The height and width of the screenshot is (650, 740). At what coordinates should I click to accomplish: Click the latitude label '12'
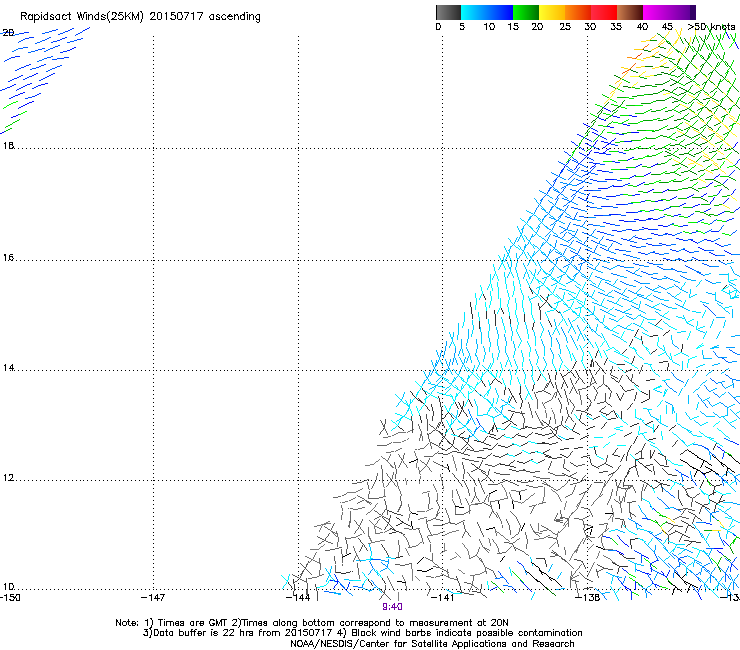click(x=8, y=478)
